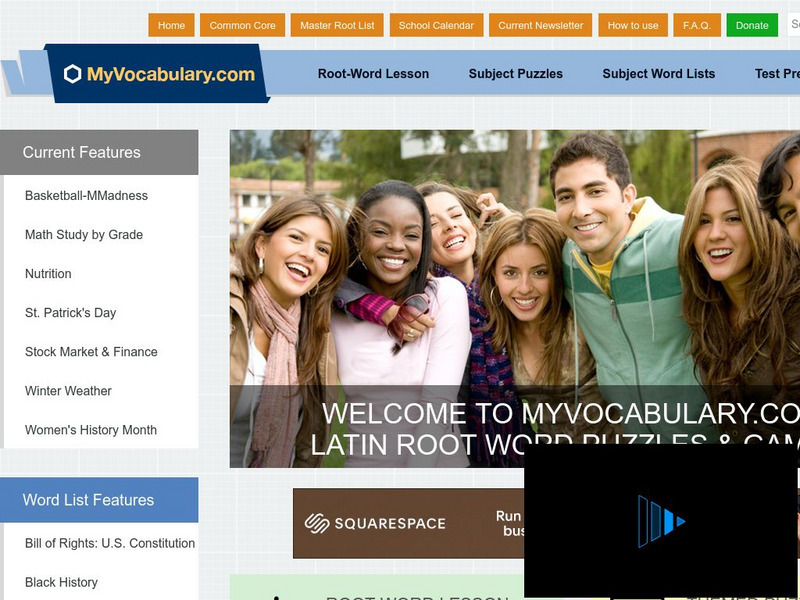Screen dimensions: 800x600
Task: Click the Word List Features header
Action: tap(99, 500)
